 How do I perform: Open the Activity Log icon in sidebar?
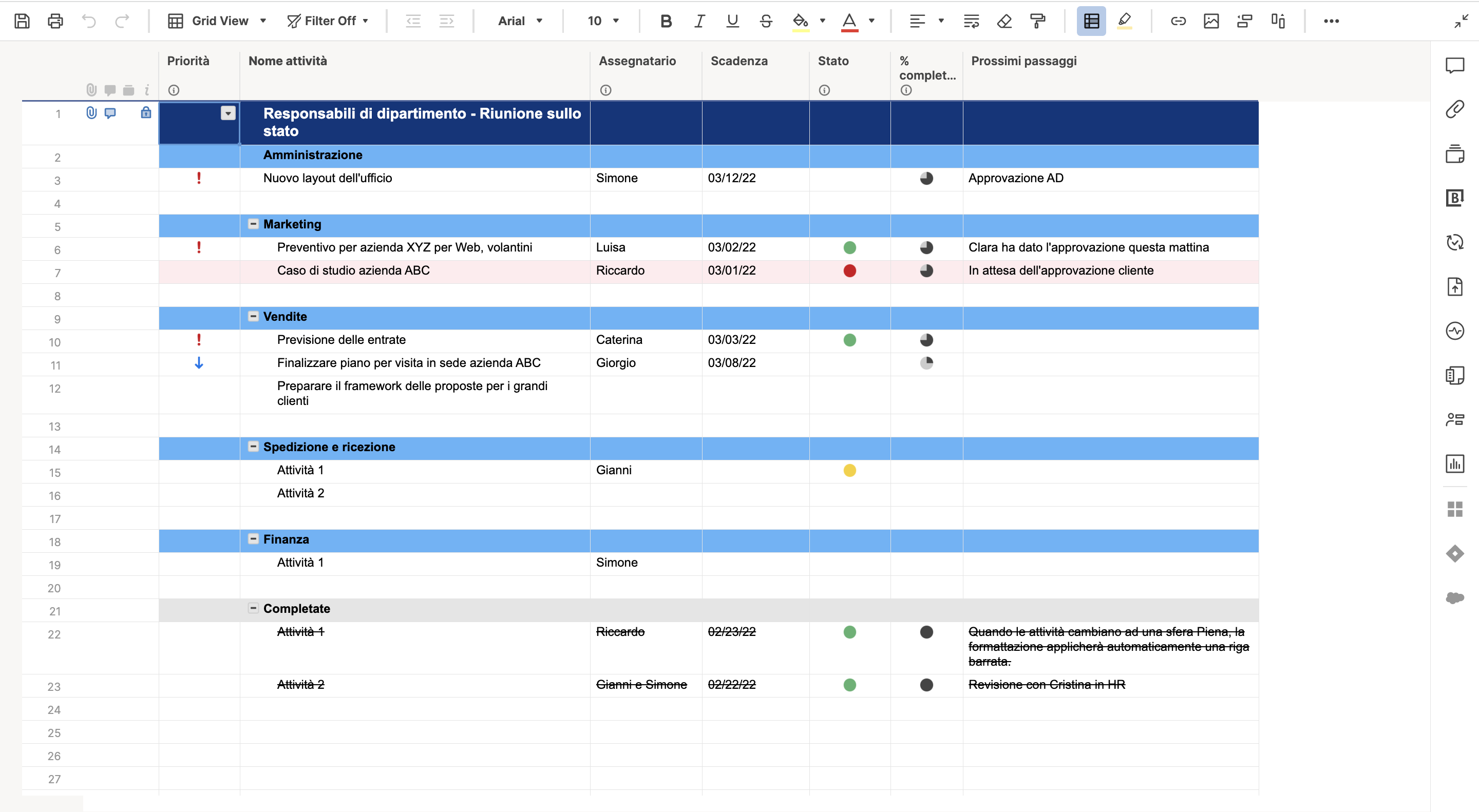[x=1454, y=331]
